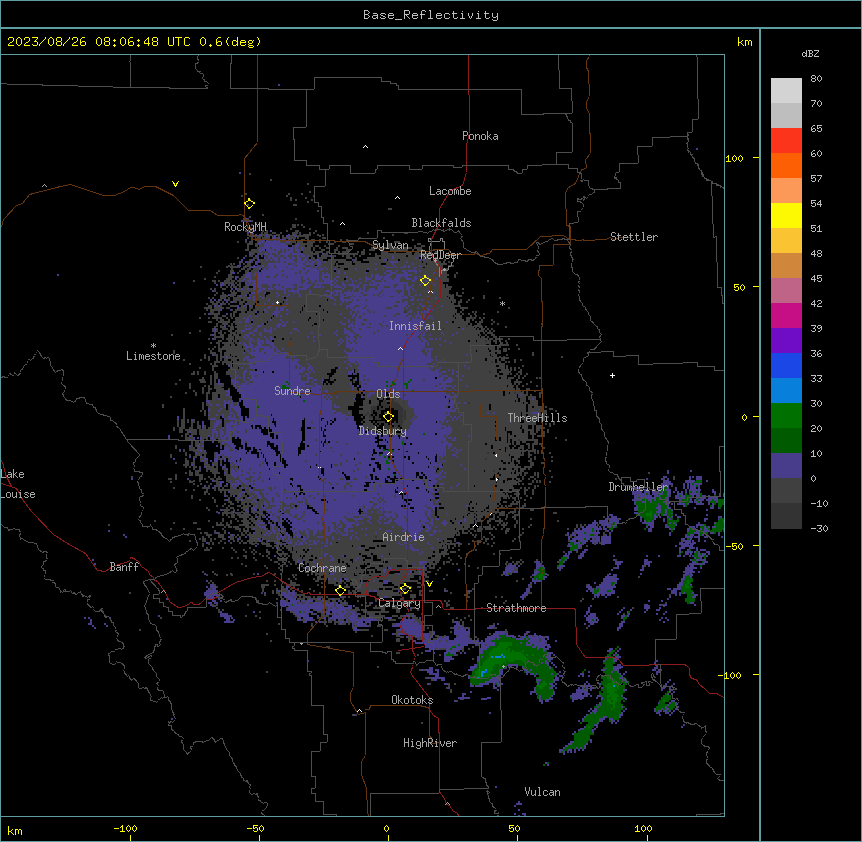This screenshot has height=842, width=862.
Task: Click the Calgary city label
Action: point(399,603)
